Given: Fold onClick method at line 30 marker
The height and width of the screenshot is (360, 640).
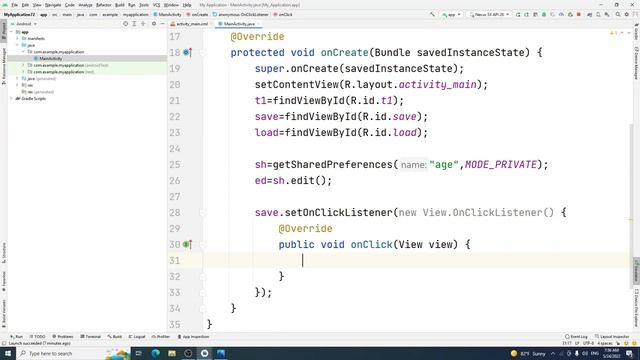Looking at the screenshot, I should (203, 244).
